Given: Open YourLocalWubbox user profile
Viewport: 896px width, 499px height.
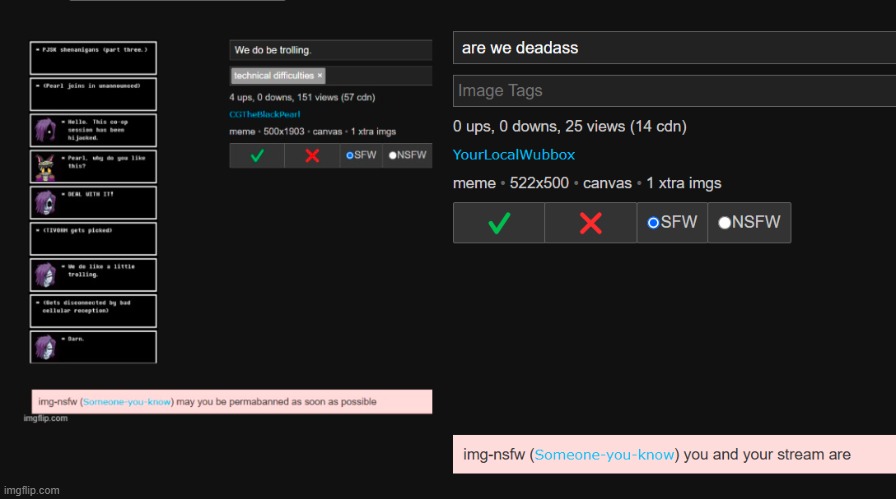Looking at the screenshot, I should click(513, 155).
